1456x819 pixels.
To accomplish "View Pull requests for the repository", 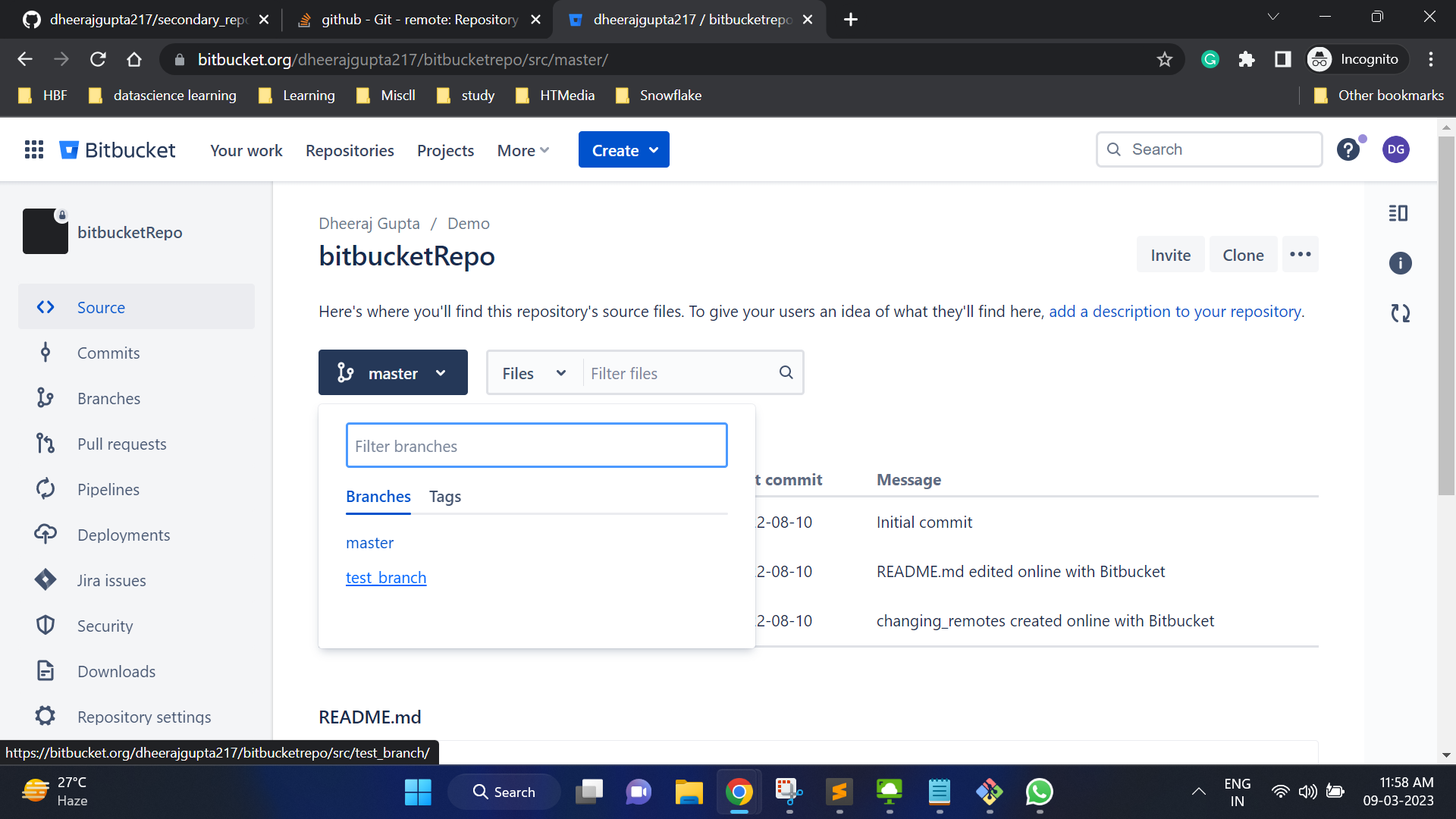I will (122, 444).
